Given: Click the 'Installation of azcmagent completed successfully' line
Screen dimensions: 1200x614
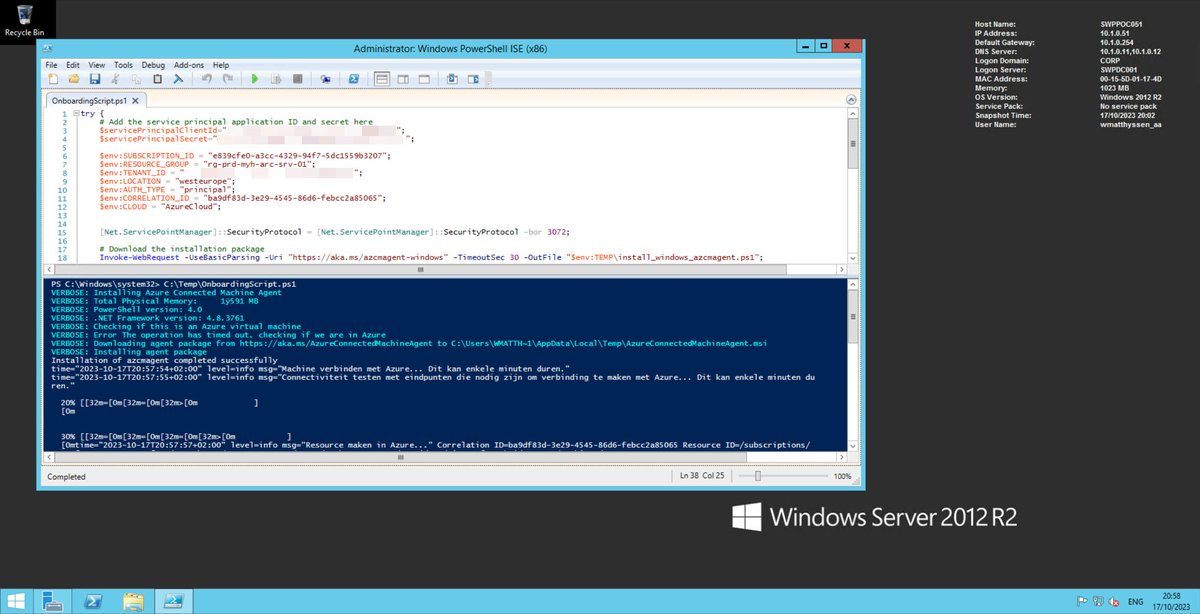Looking at the screenshot, I should 165,359.
